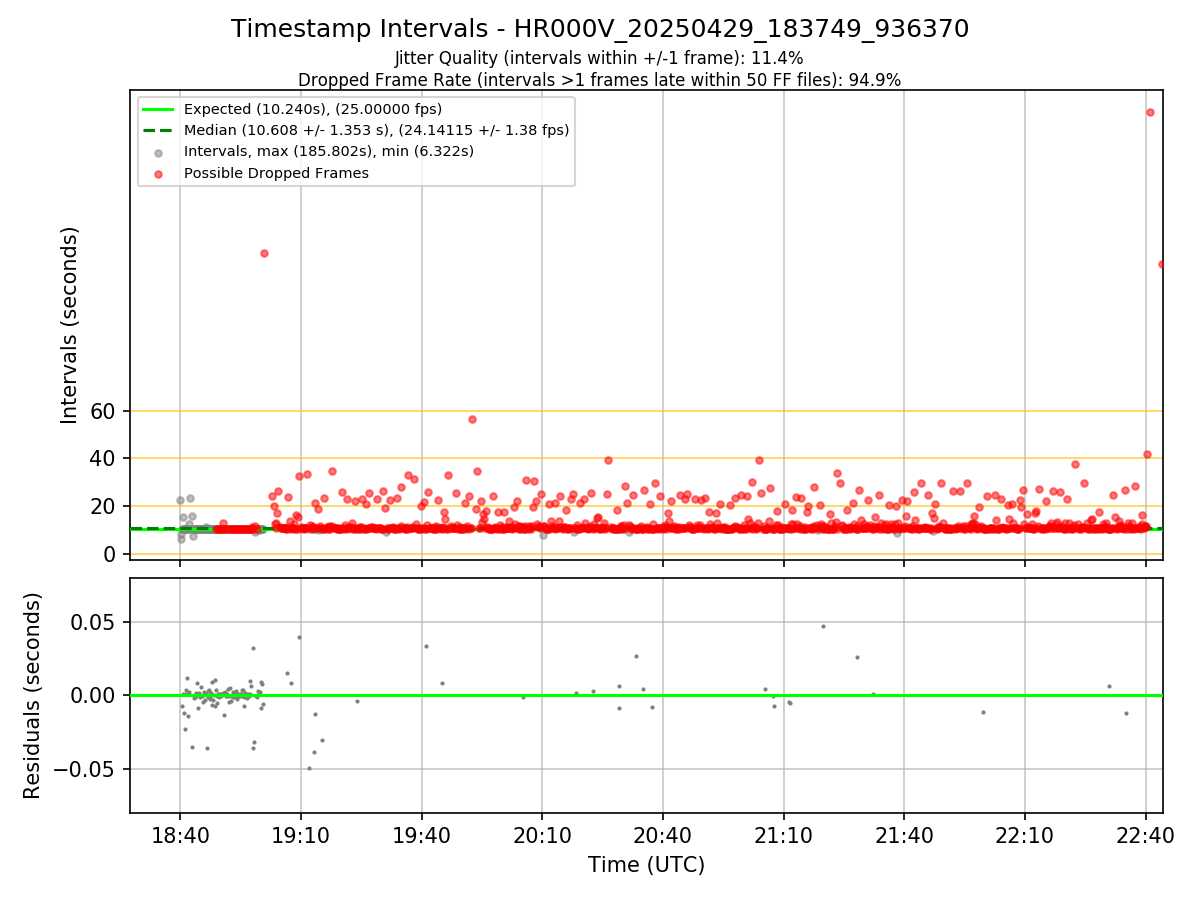1200x900 pixels.
Task: Click the 'Time (UTC)' x-axis label
Action: [646, 865]
